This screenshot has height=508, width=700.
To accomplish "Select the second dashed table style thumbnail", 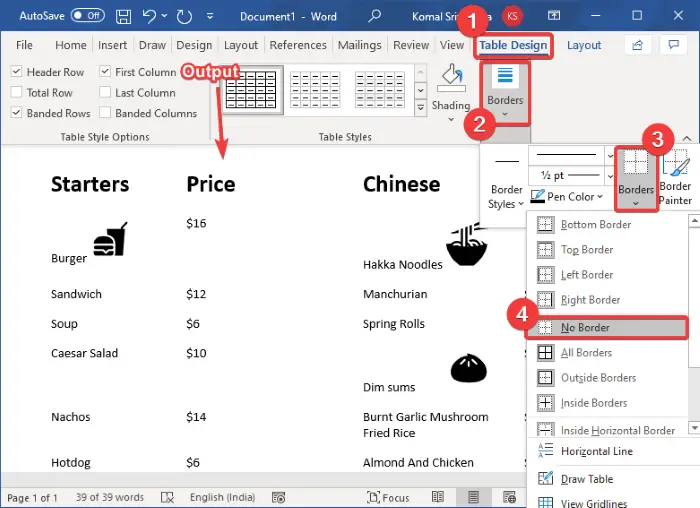I will click(315, 90).
